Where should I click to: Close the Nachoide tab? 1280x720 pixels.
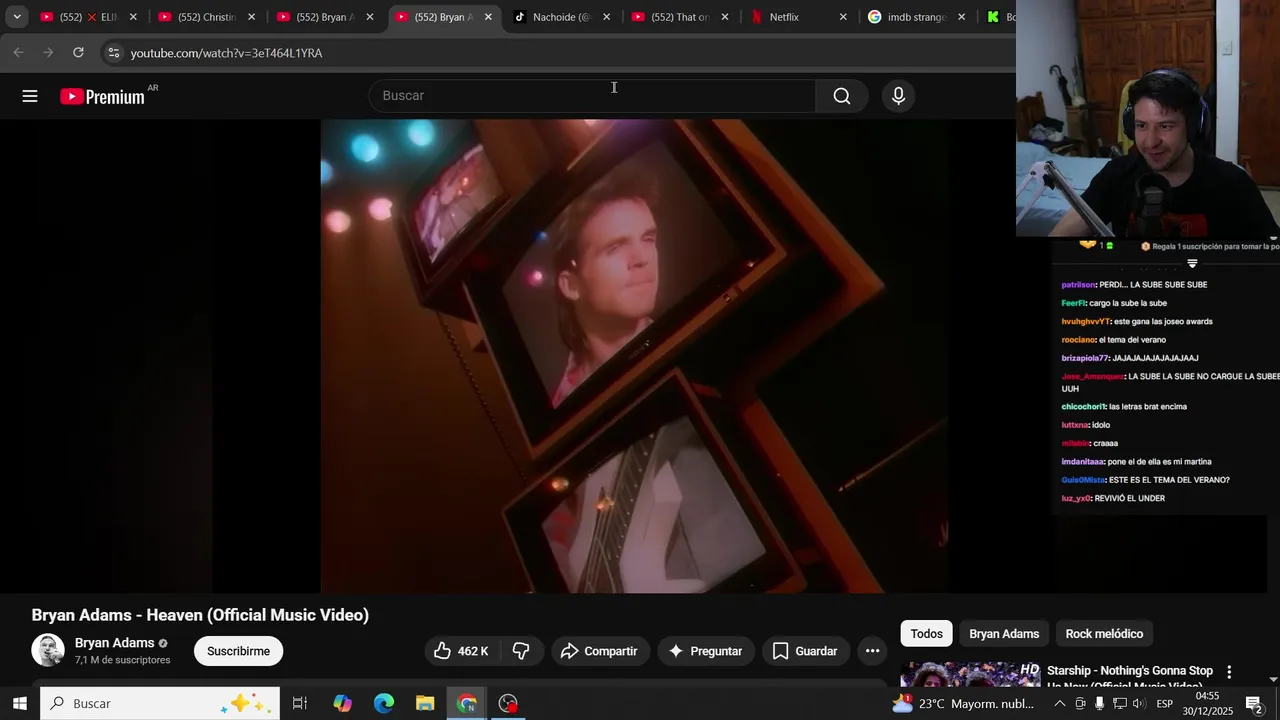[606, 17]
